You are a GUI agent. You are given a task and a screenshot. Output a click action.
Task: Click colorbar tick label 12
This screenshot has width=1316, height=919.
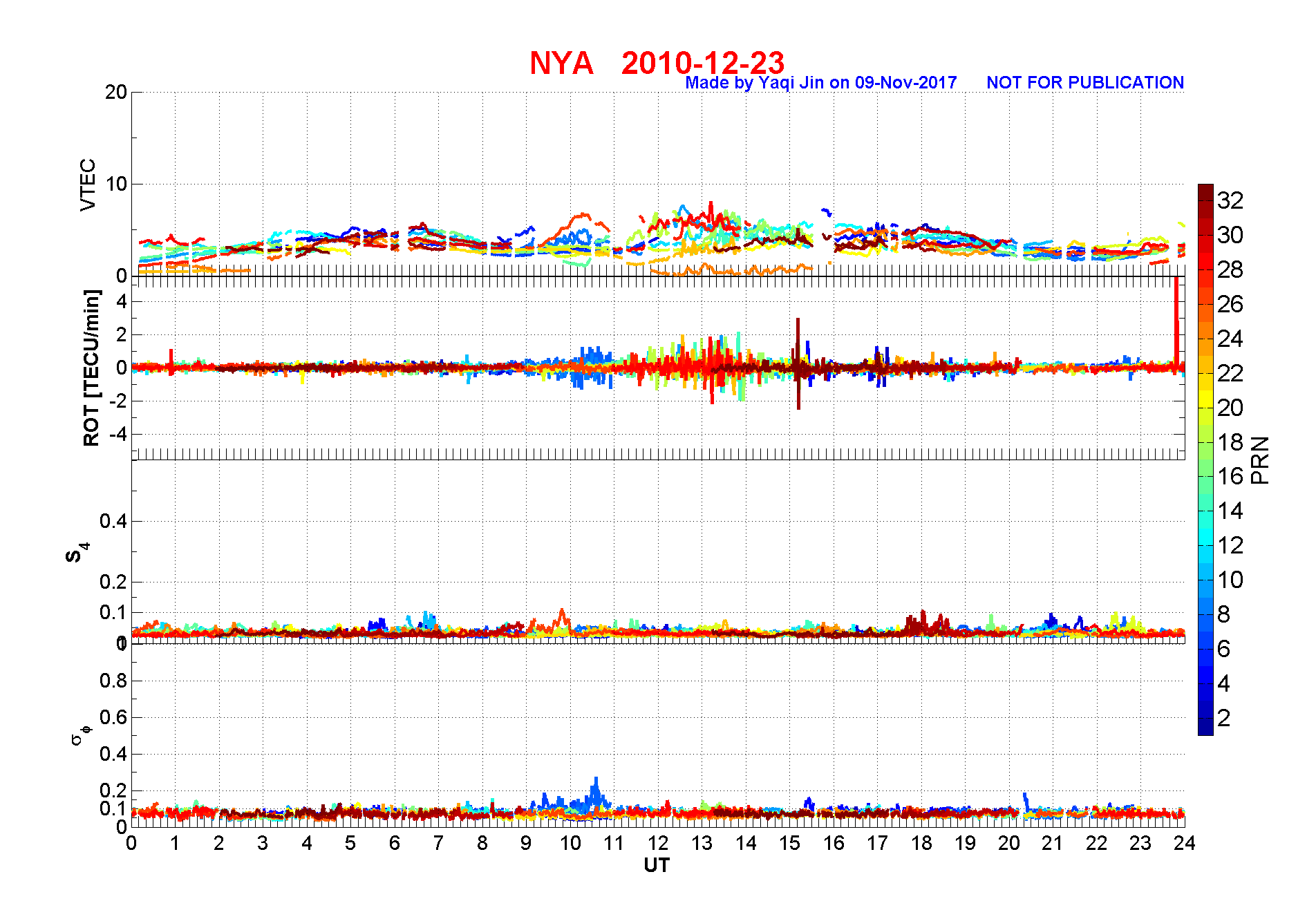(x=1230, y=545)
